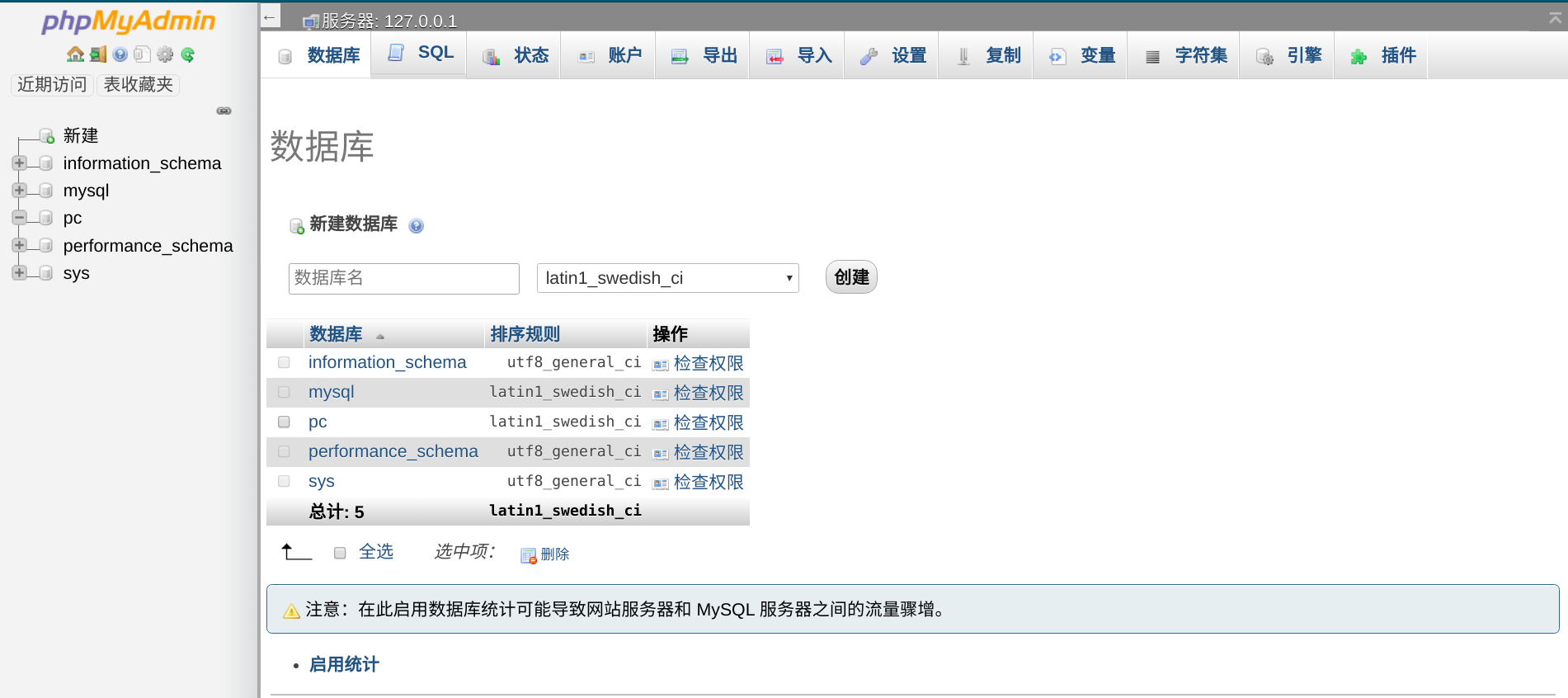Click the 创建 button
Screen dimensions: 1568x698
pyautogui.click(x=851, y=277)
